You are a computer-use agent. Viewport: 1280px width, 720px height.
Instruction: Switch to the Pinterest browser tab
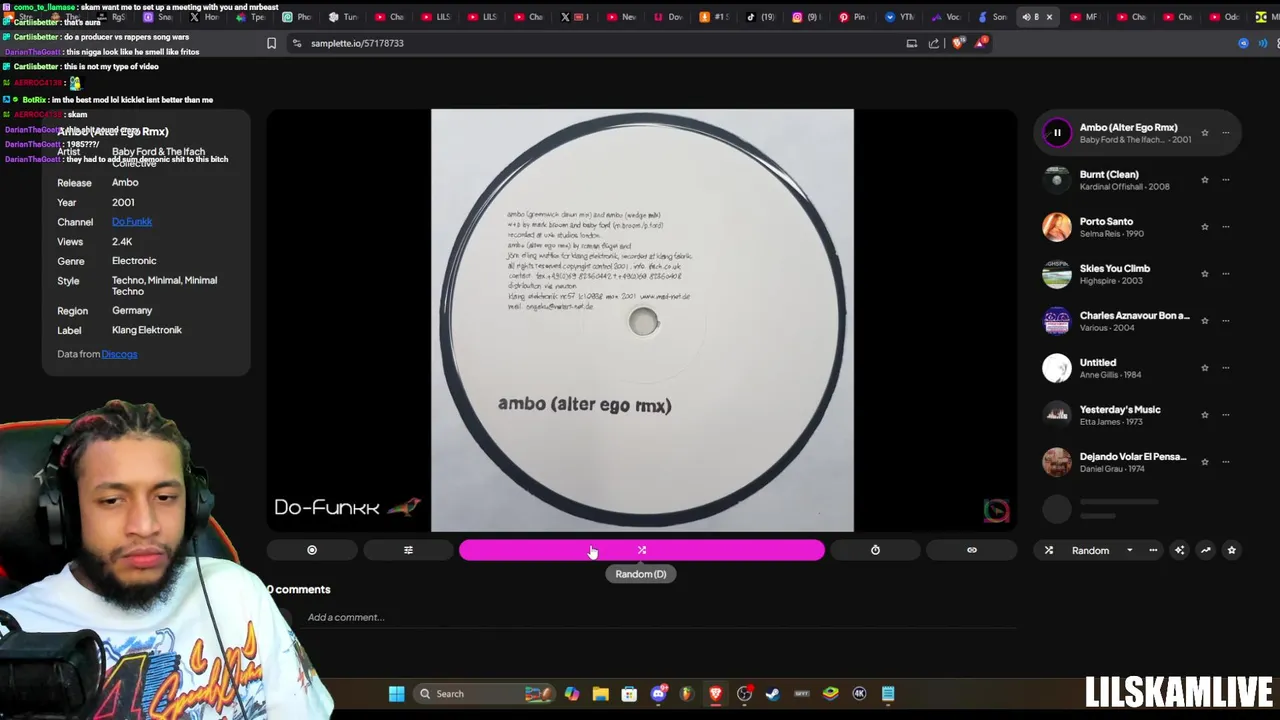[x=852, y=17]
